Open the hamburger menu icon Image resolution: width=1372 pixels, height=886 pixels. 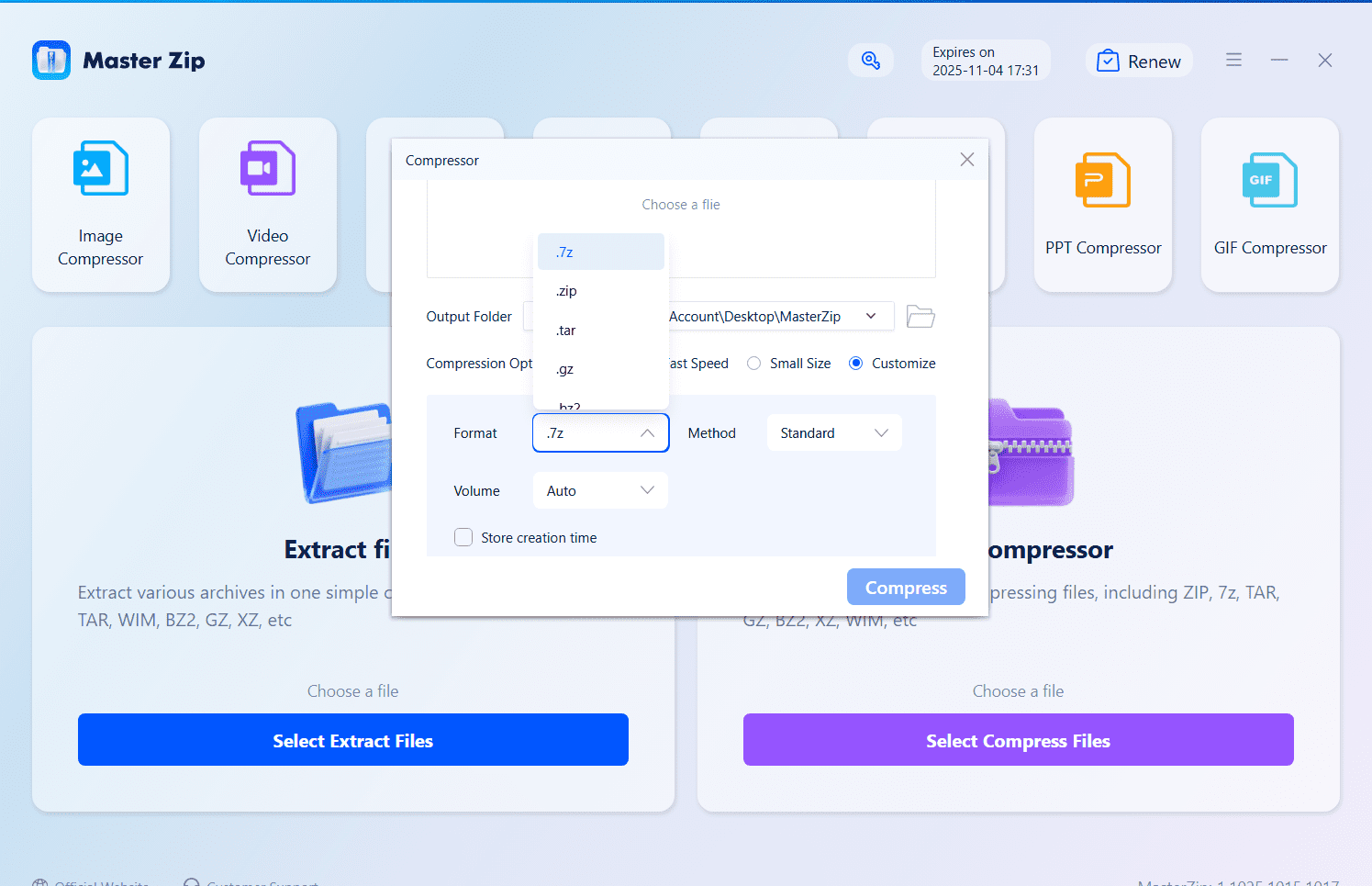coord(1233,60)
